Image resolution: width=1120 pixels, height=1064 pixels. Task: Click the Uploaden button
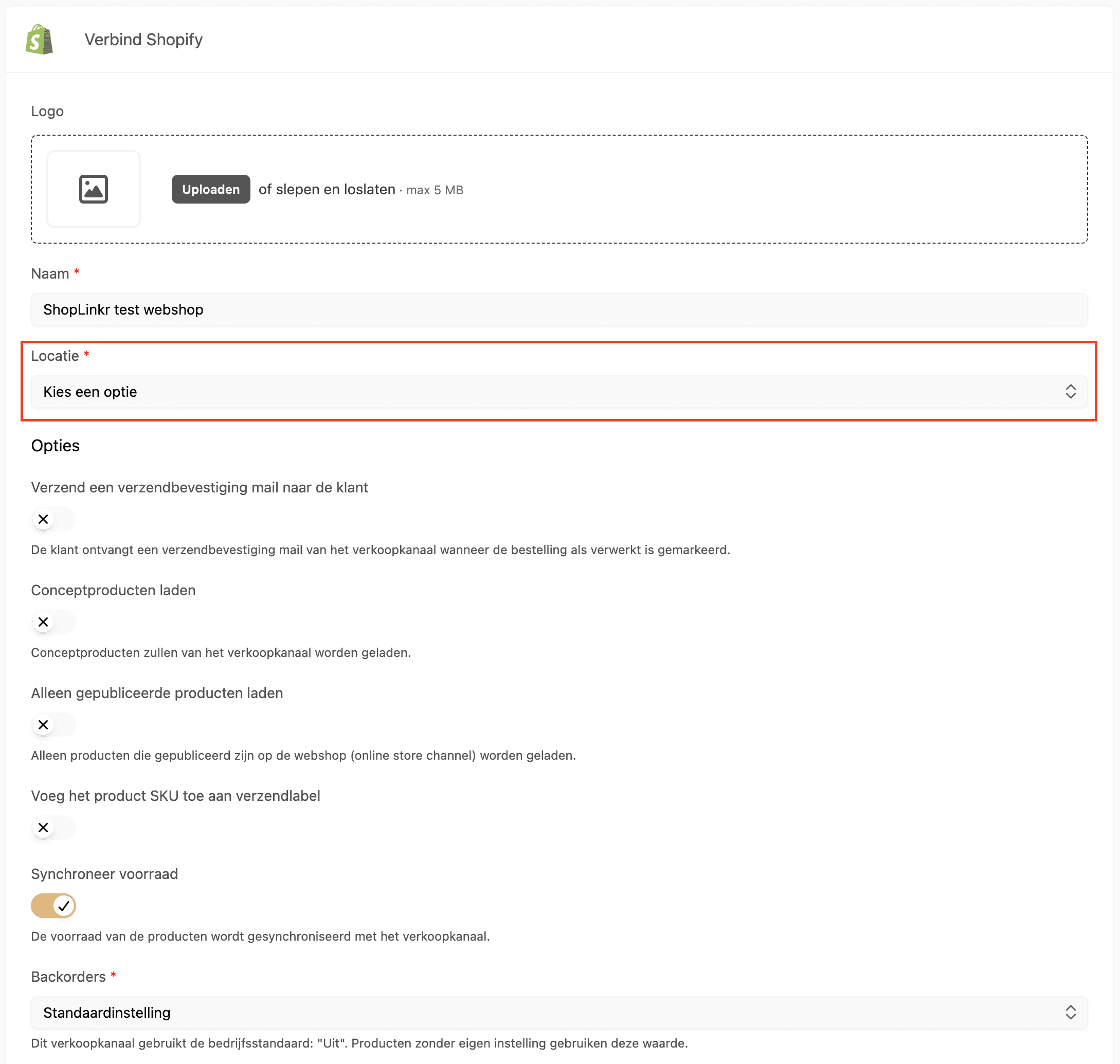[x=210, y=190]
